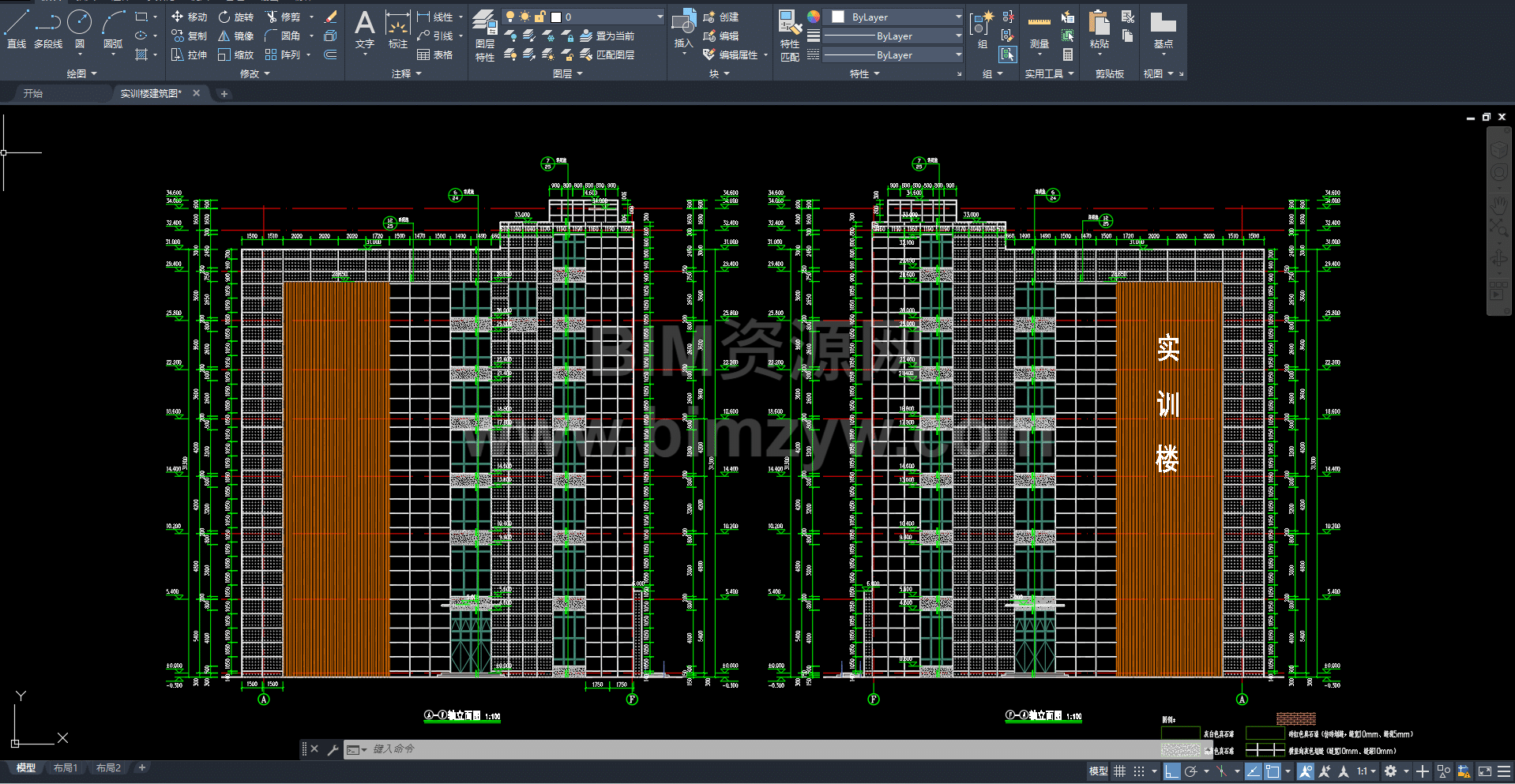Switch to the 布局1 layout tab

point(66,767)
